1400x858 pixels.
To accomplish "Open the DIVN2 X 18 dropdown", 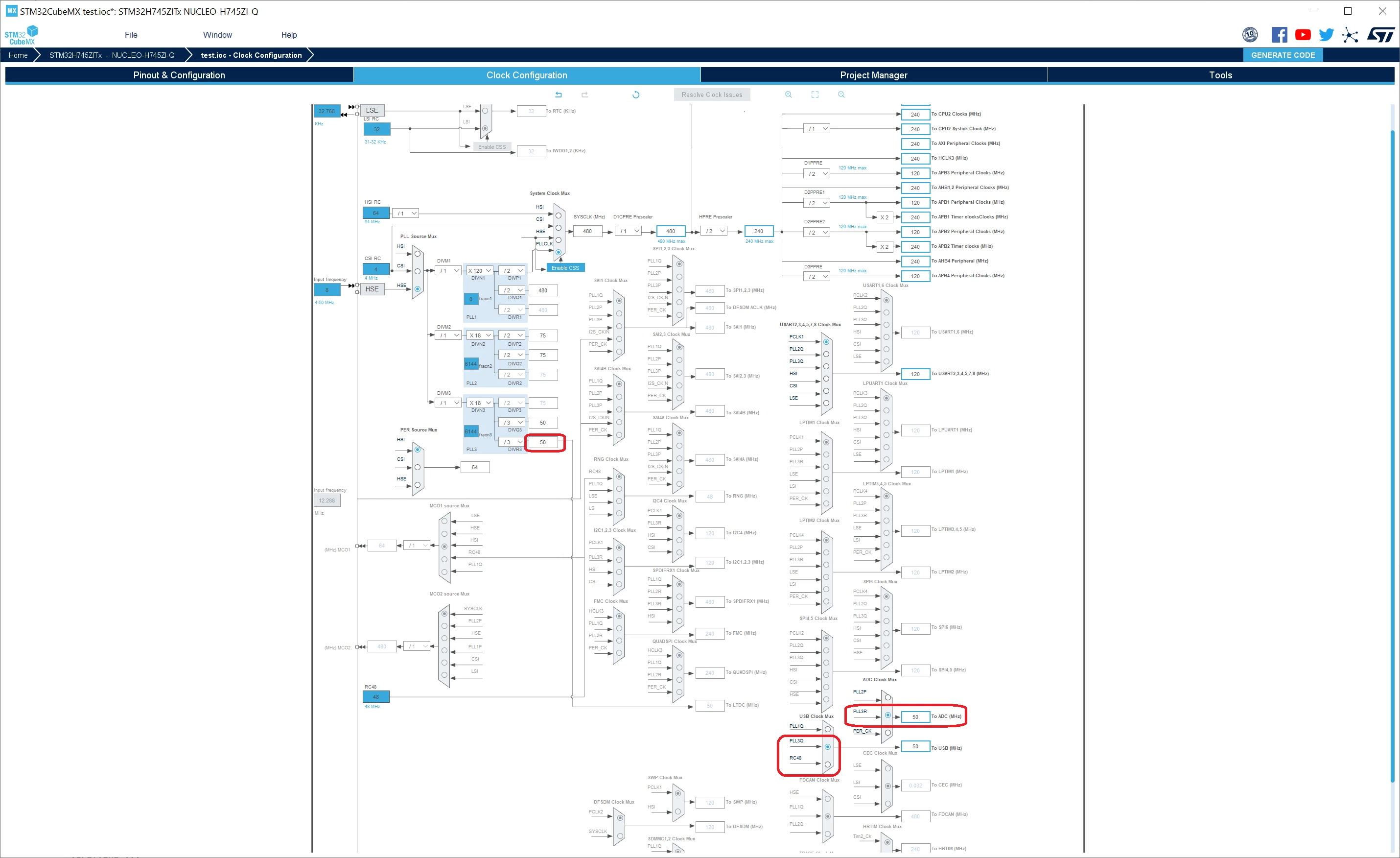I will point(480,335).
